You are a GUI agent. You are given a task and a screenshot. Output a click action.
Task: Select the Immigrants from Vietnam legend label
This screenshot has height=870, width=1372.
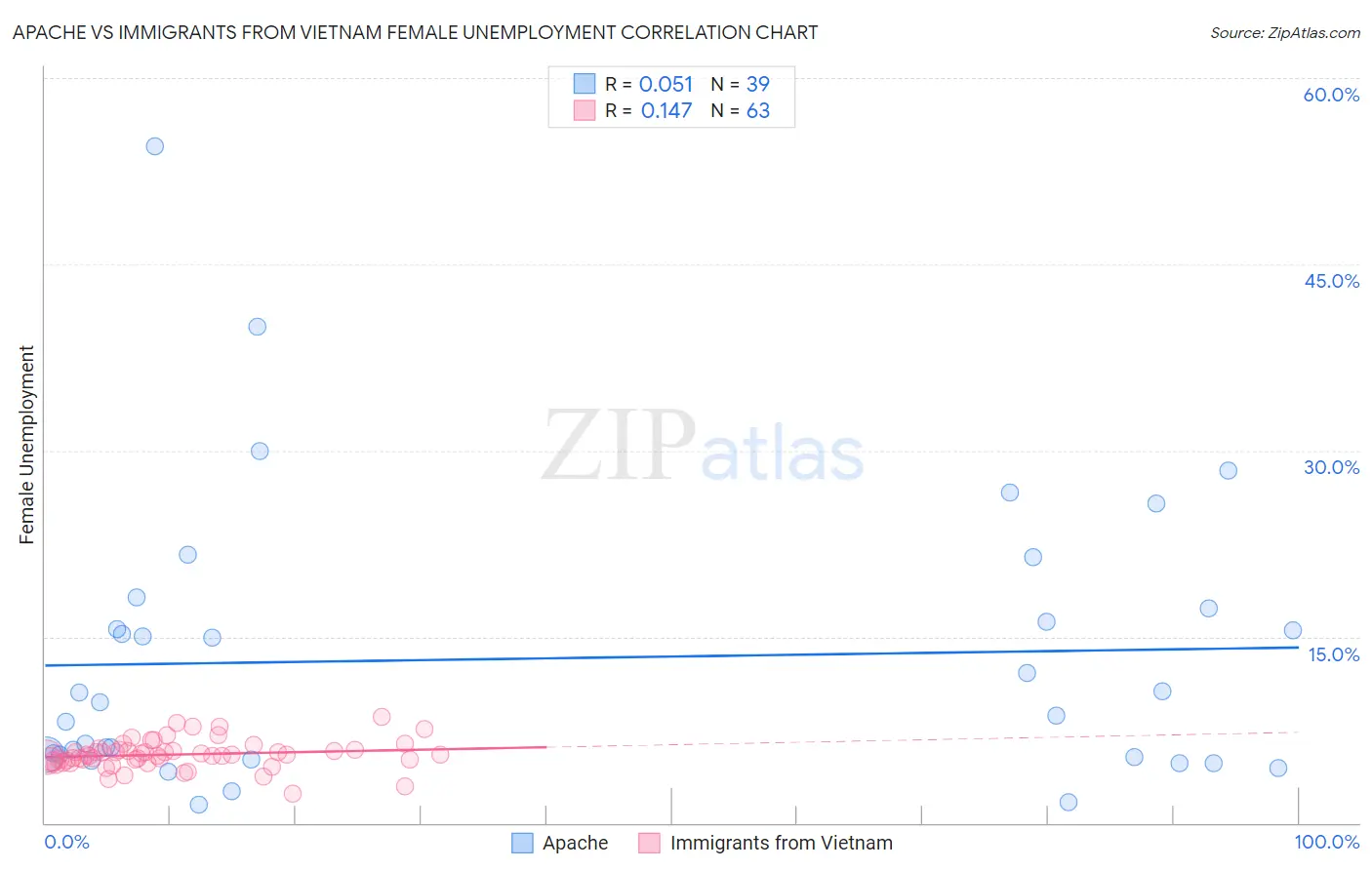pos(782,843)
